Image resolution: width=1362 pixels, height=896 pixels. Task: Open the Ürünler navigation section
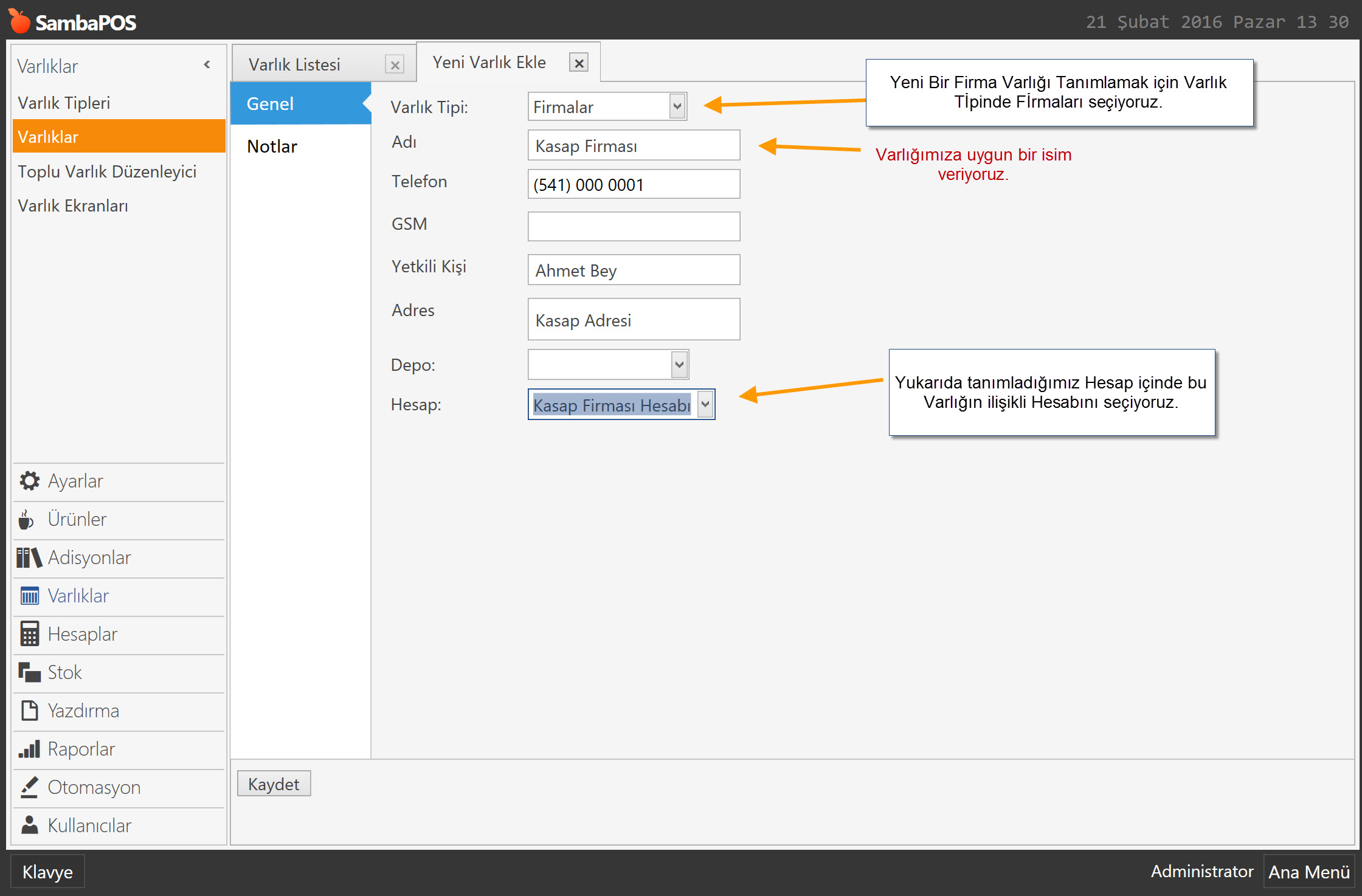click(x=119, y=519)
